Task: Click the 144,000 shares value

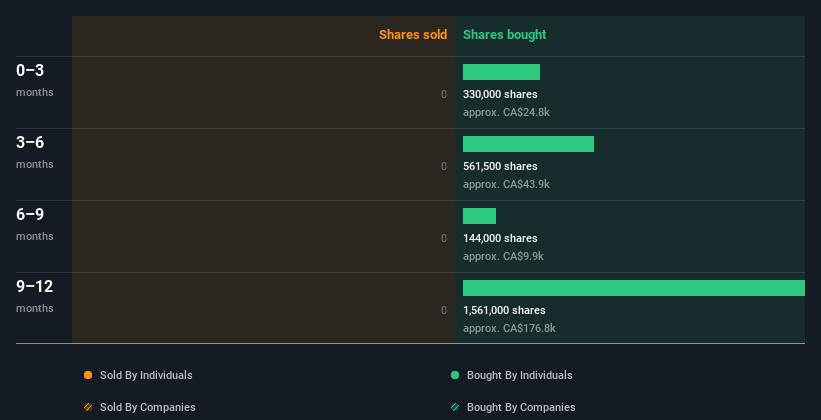Action: (500, 238)
